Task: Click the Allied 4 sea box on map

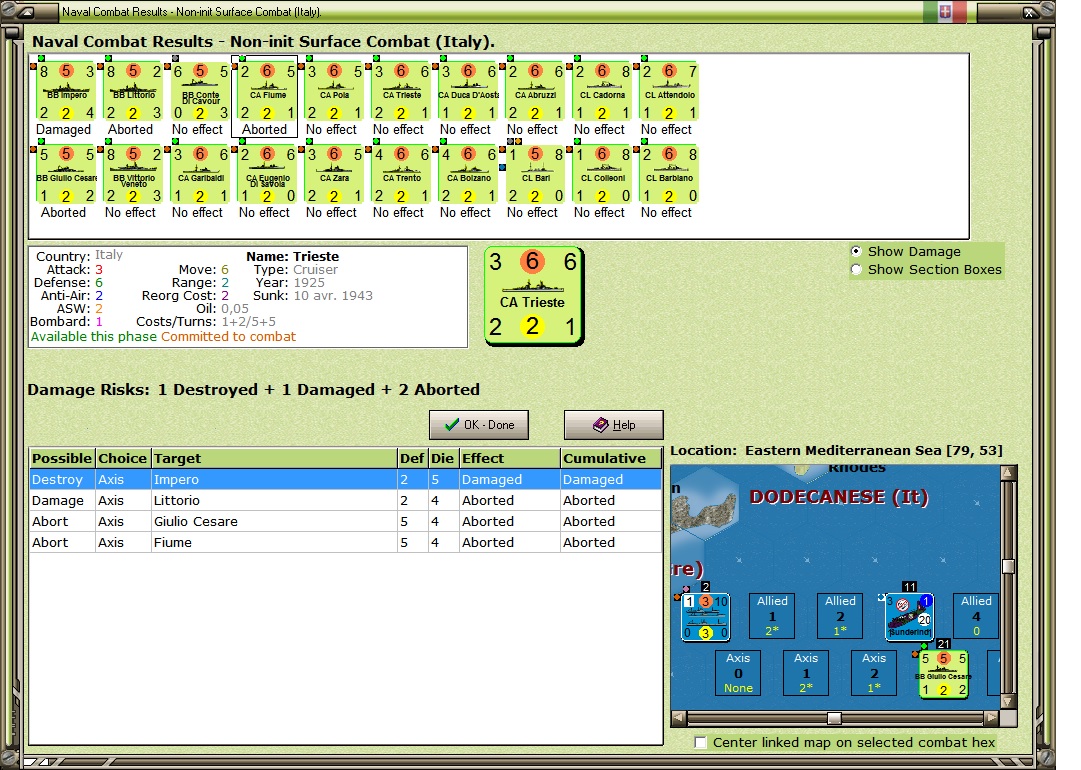Action: click(976, 616)
